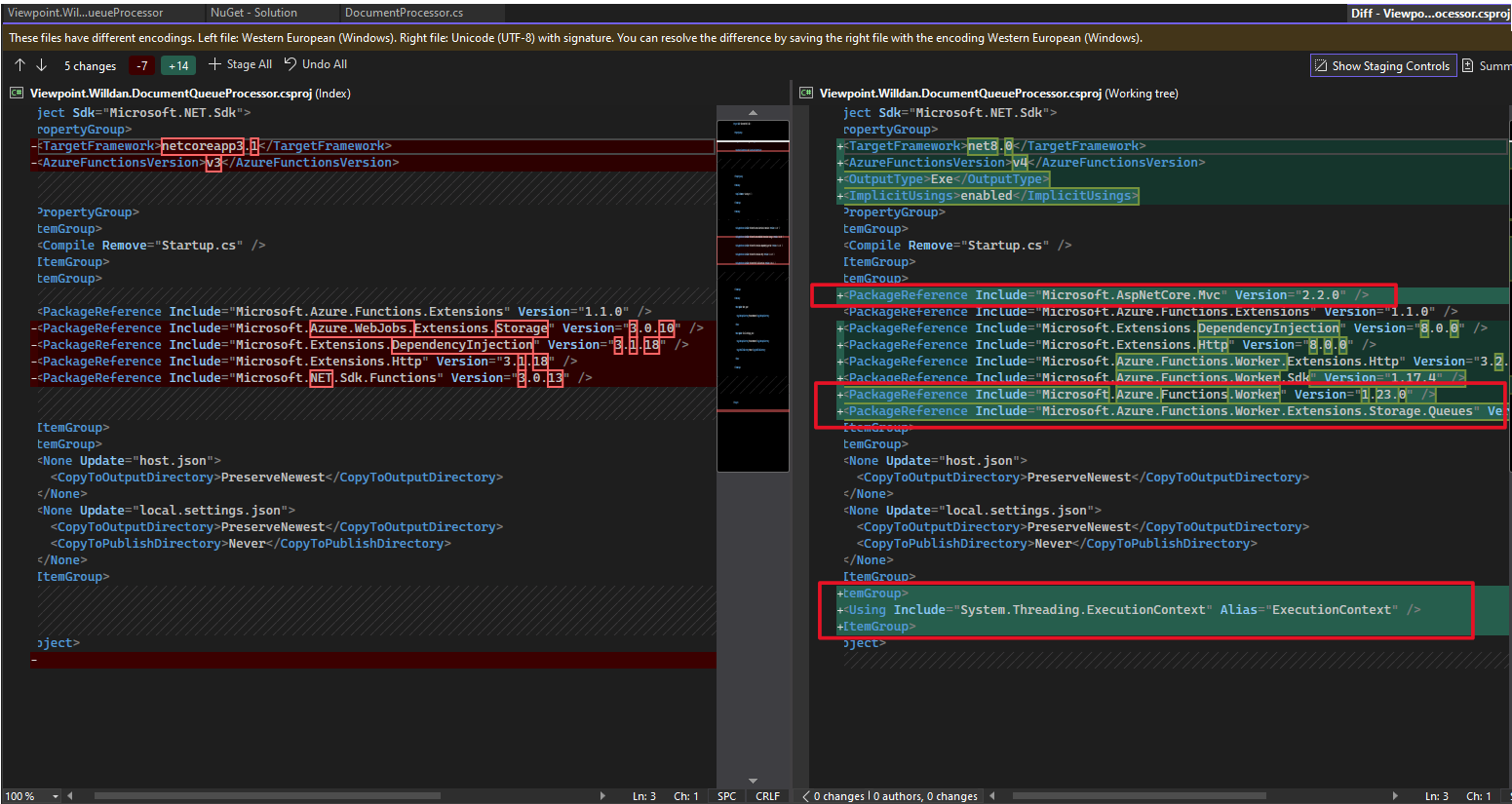The width and height of the screenshot is (1512, 804).
Task: Open the 100 % zoom level dropdown
Action: pyautogui.click(x=56, y=796)
